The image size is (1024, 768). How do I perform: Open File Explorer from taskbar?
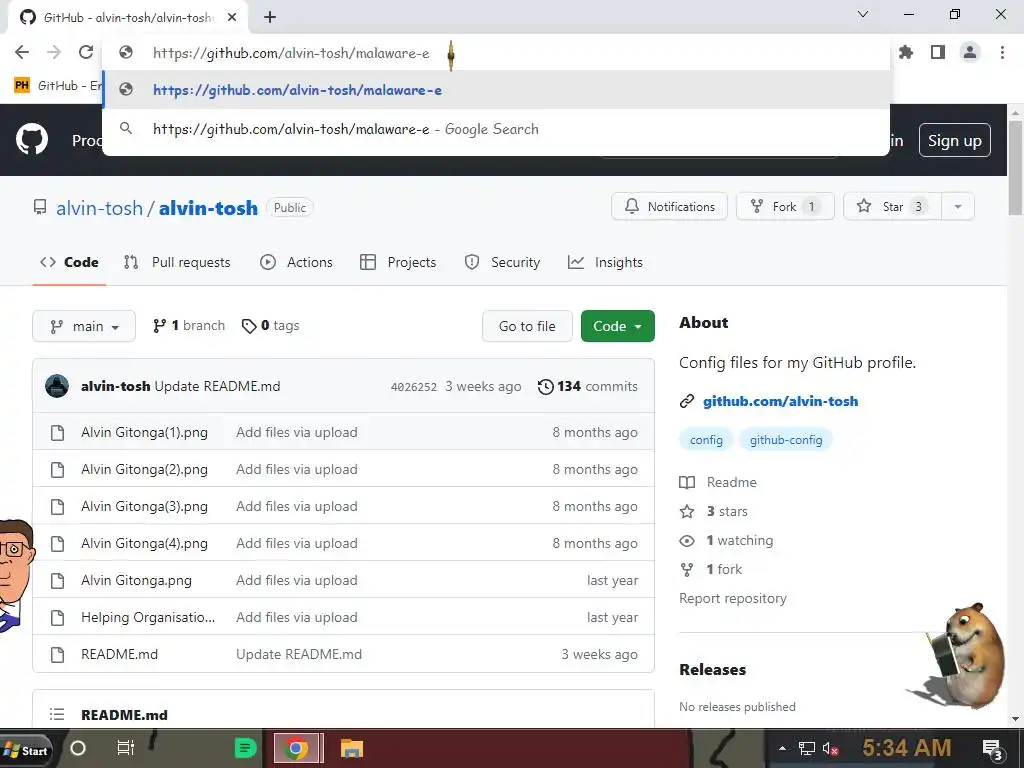coord(351,748)
